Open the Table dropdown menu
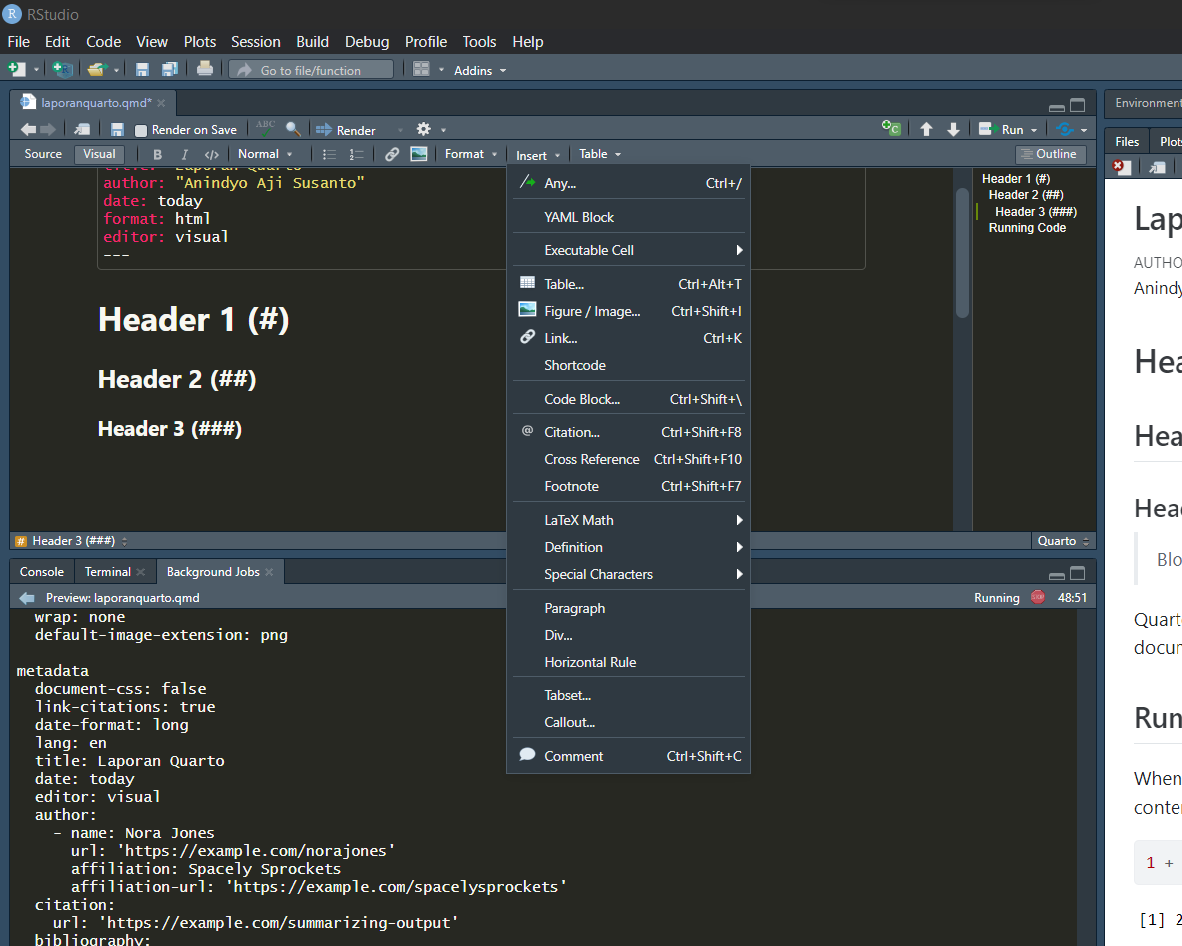1182x946 pixels. (x=600, y=154)
